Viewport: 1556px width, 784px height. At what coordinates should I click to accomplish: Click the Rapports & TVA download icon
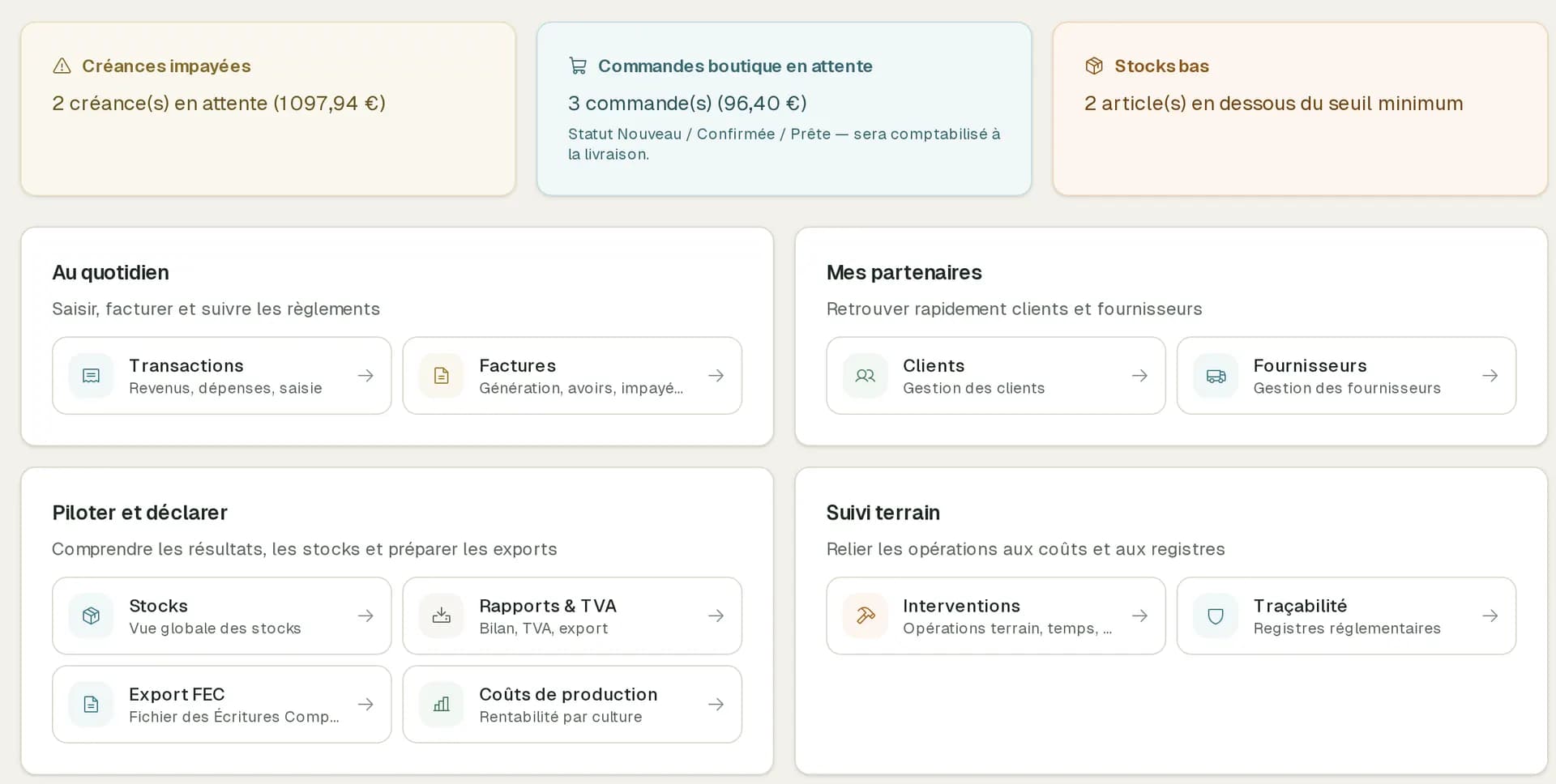[x=442, y=616]
